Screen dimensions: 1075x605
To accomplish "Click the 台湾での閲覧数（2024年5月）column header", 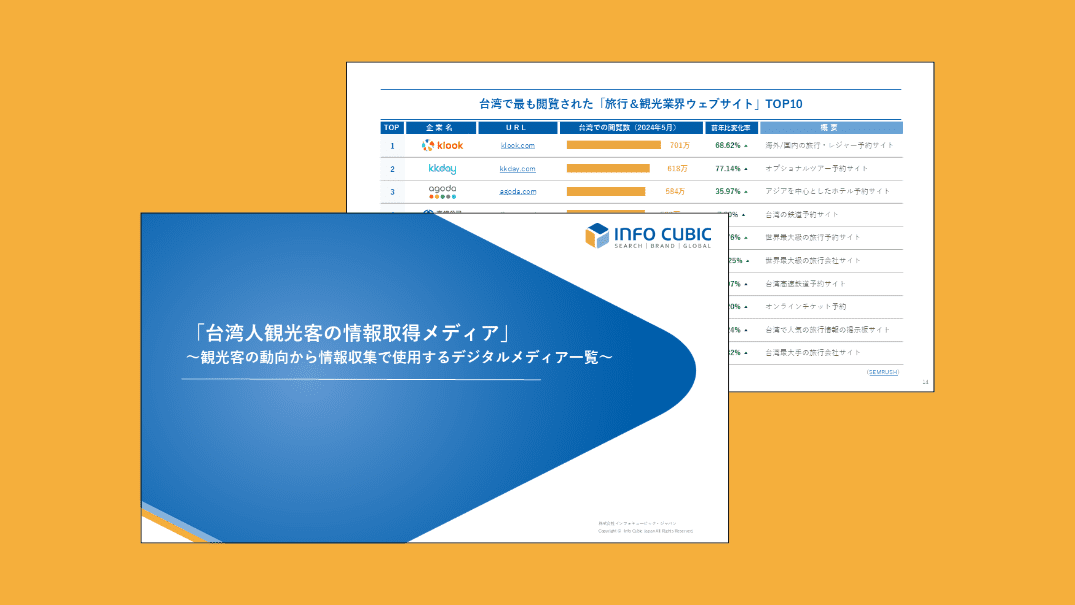I will click(631, 128).
